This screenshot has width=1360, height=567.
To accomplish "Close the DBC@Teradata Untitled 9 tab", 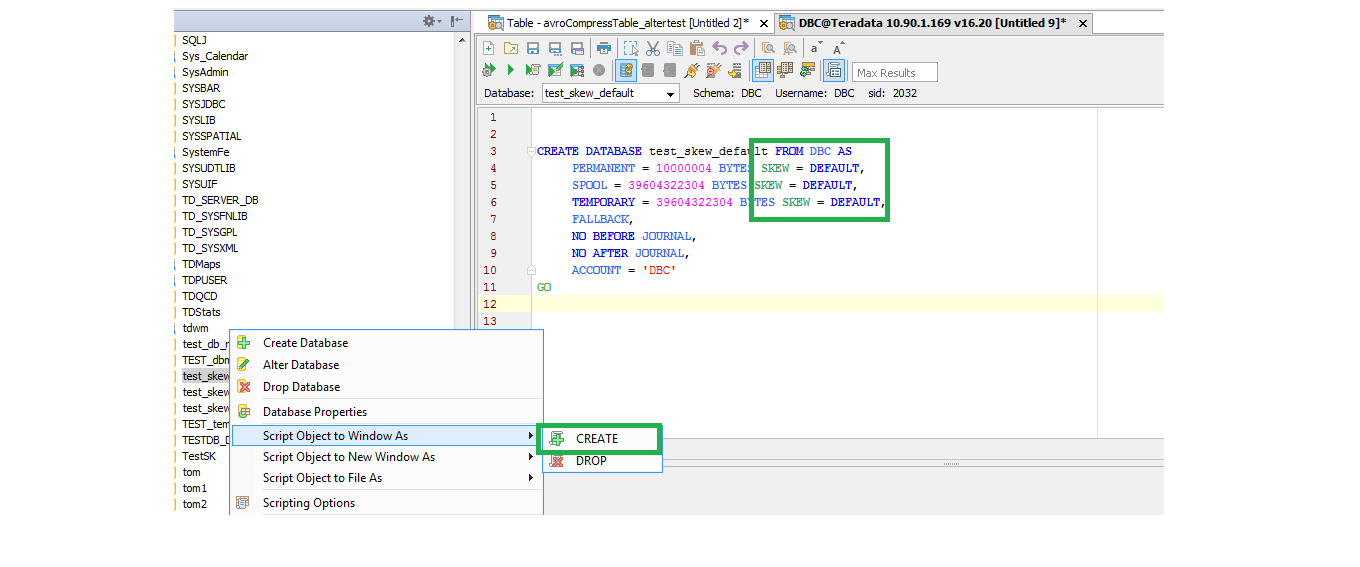I will (1081, 23).
